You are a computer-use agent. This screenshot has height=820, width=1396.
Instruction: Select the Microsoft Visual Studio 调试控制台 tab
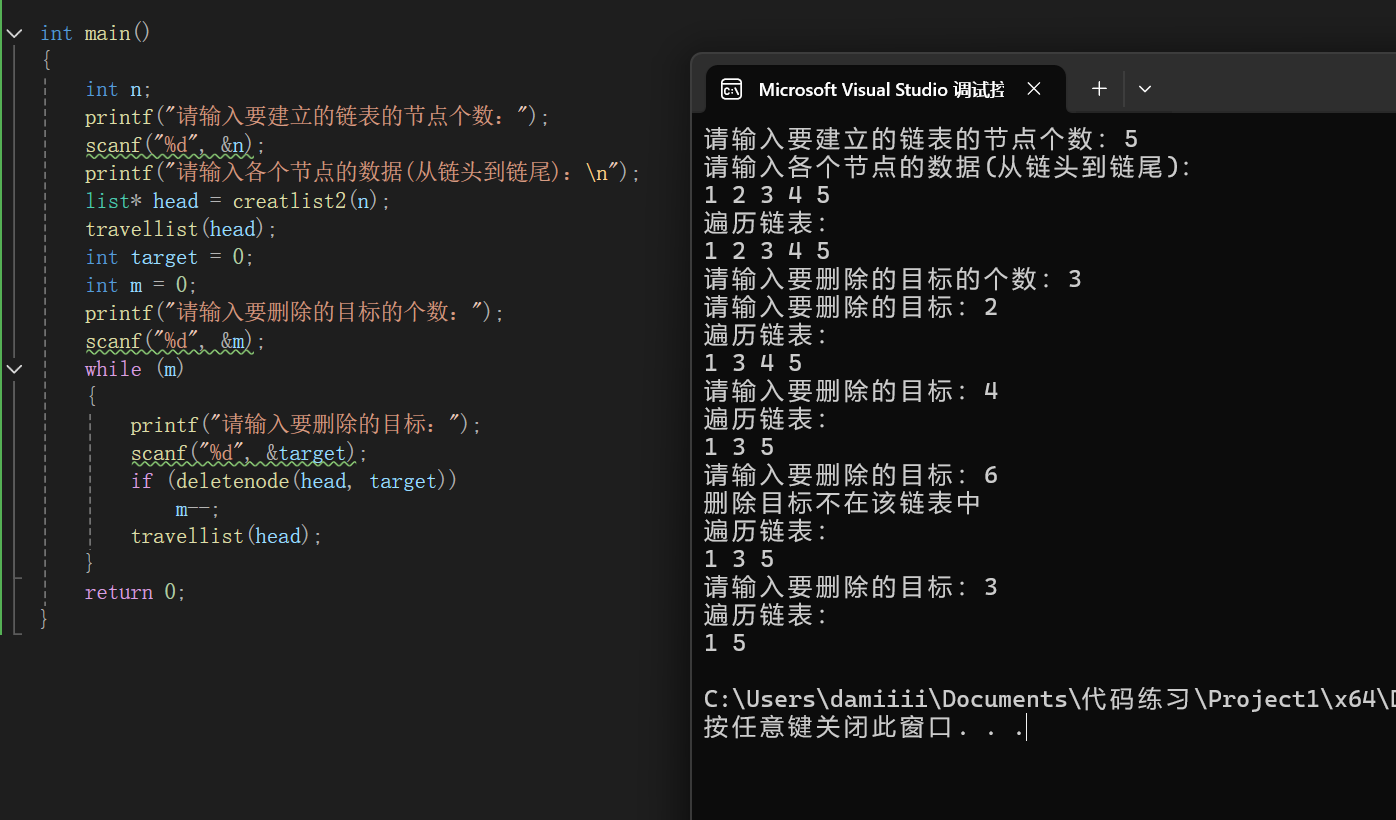tap(880, 89)
